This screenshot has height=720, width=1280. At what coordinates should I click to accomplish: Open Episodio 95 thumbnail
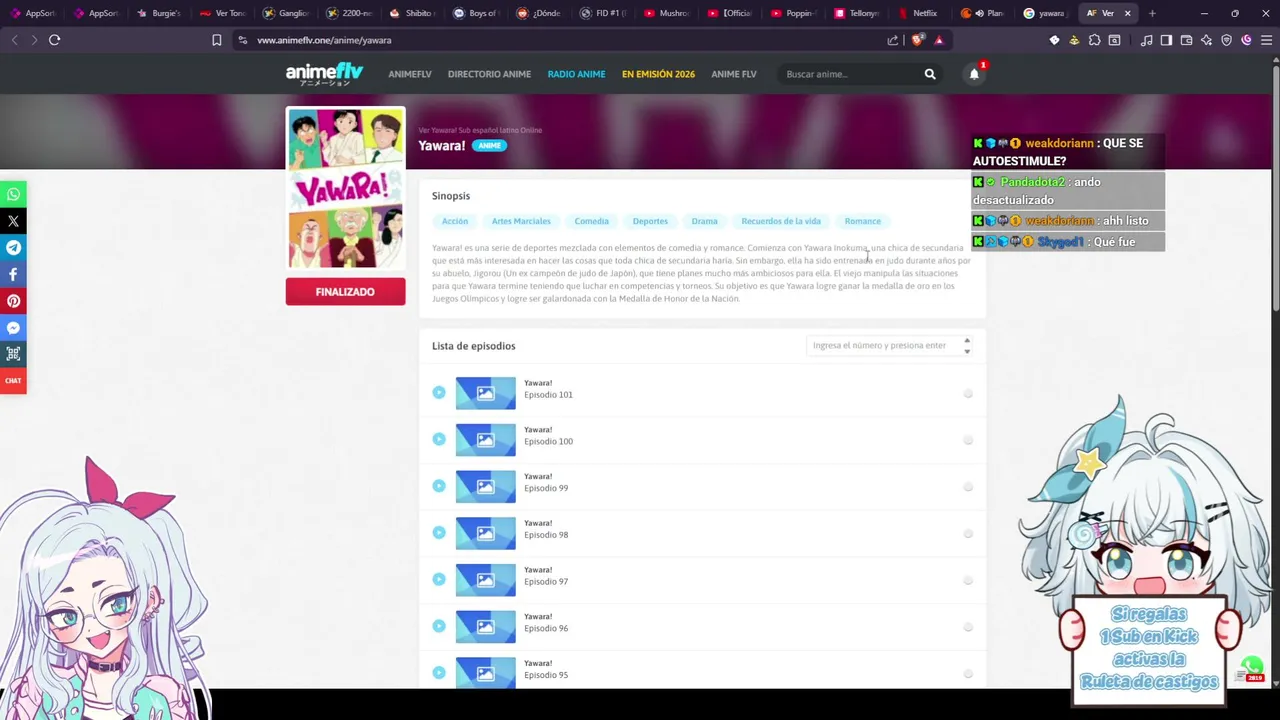486,672
